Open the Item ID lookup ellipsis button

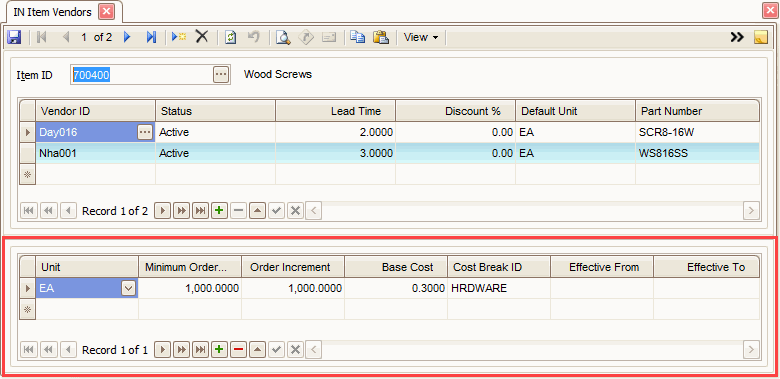(x=221, y=75)
